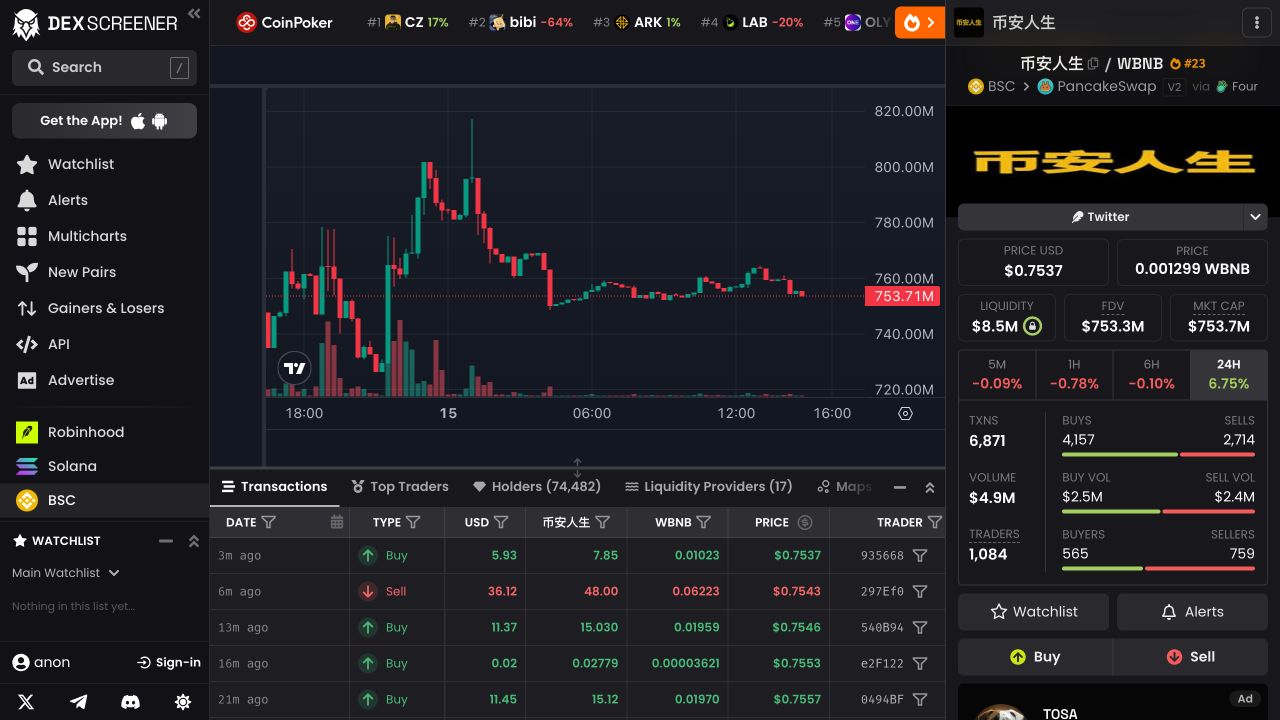The height and width of the screenshot is (720, 1280).
Task: Click the green Buy button
Action: (x=1035, y=657)
